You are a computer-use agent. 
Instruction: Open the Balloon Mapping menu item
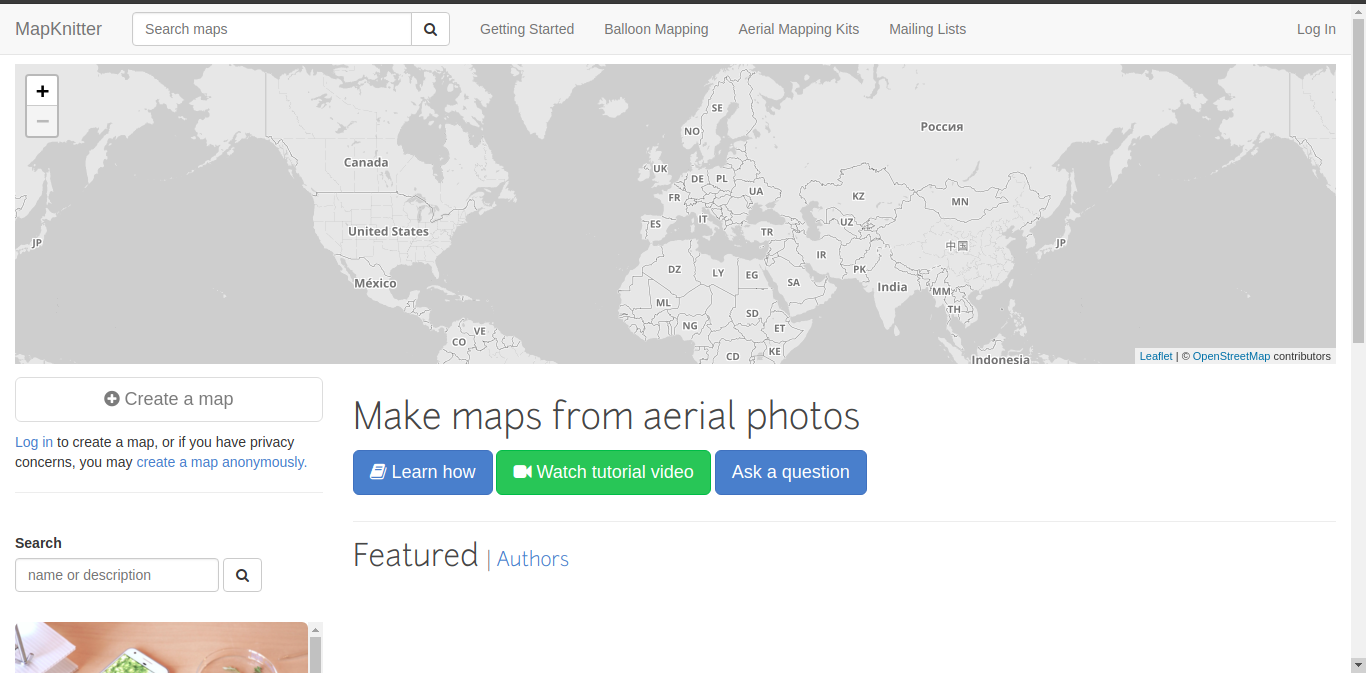coord(656,29)
